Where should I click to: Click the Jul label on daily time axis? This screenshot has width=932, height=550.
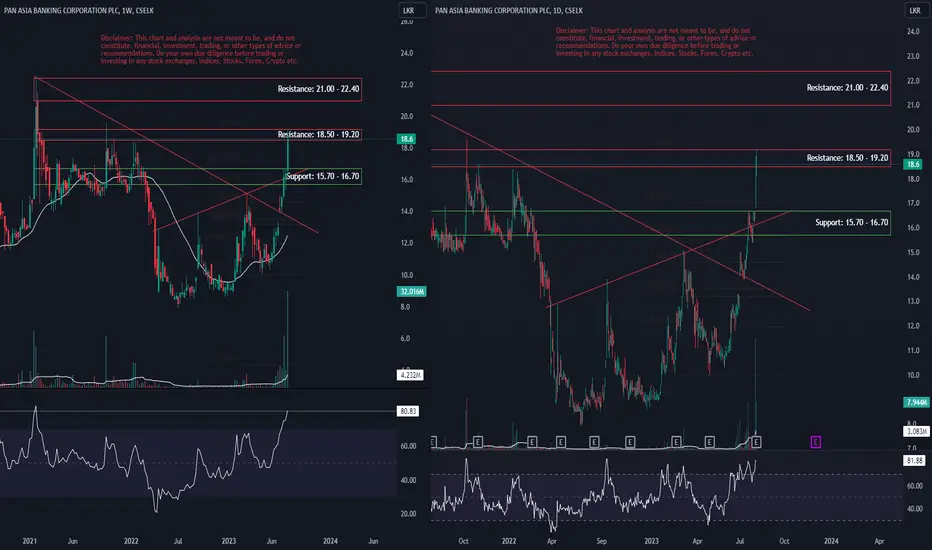(x=740, y=541)
